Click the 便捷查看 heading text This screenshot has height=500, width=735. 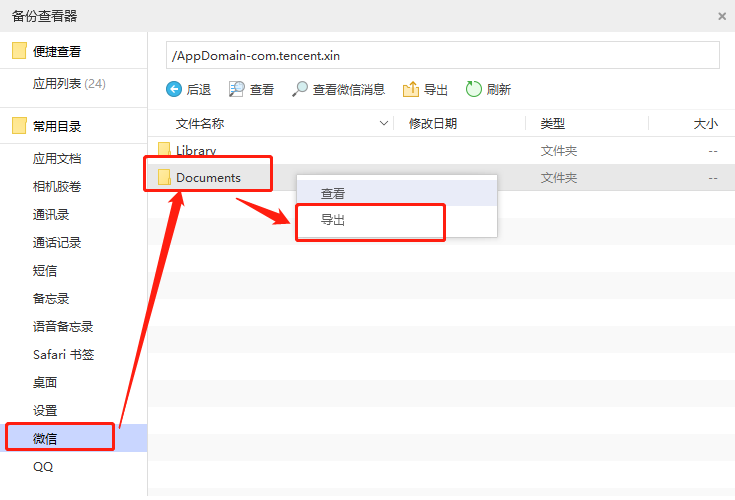[x=57, y=51]
